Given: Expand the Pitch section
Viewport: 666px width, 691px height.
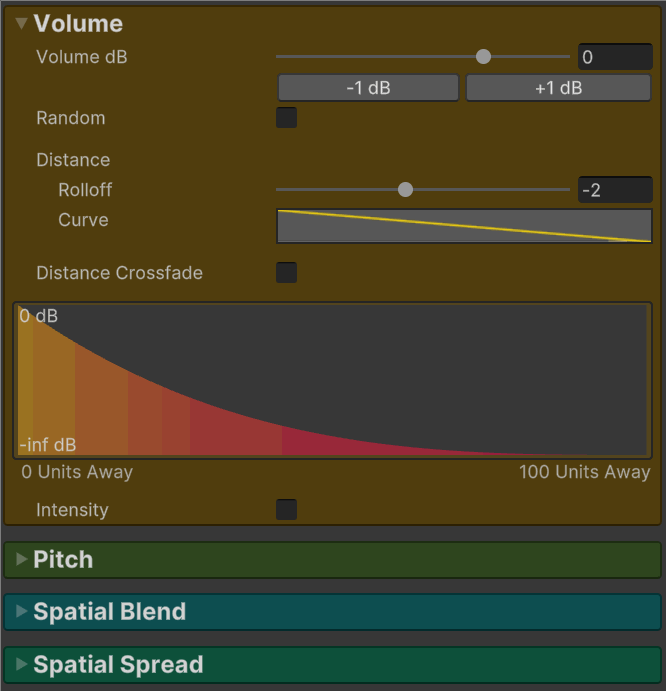Looking at the screenshot, I should 21,560.
